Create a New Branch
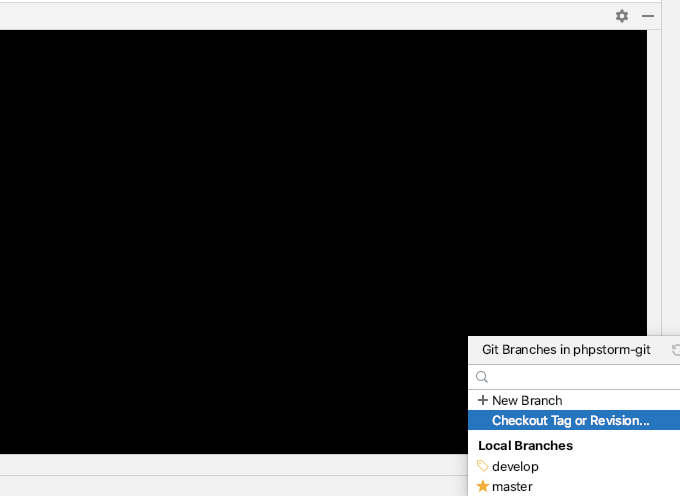The height and width of the screenshot is (496, 680). pyautogui.click(x=574, y=400)
